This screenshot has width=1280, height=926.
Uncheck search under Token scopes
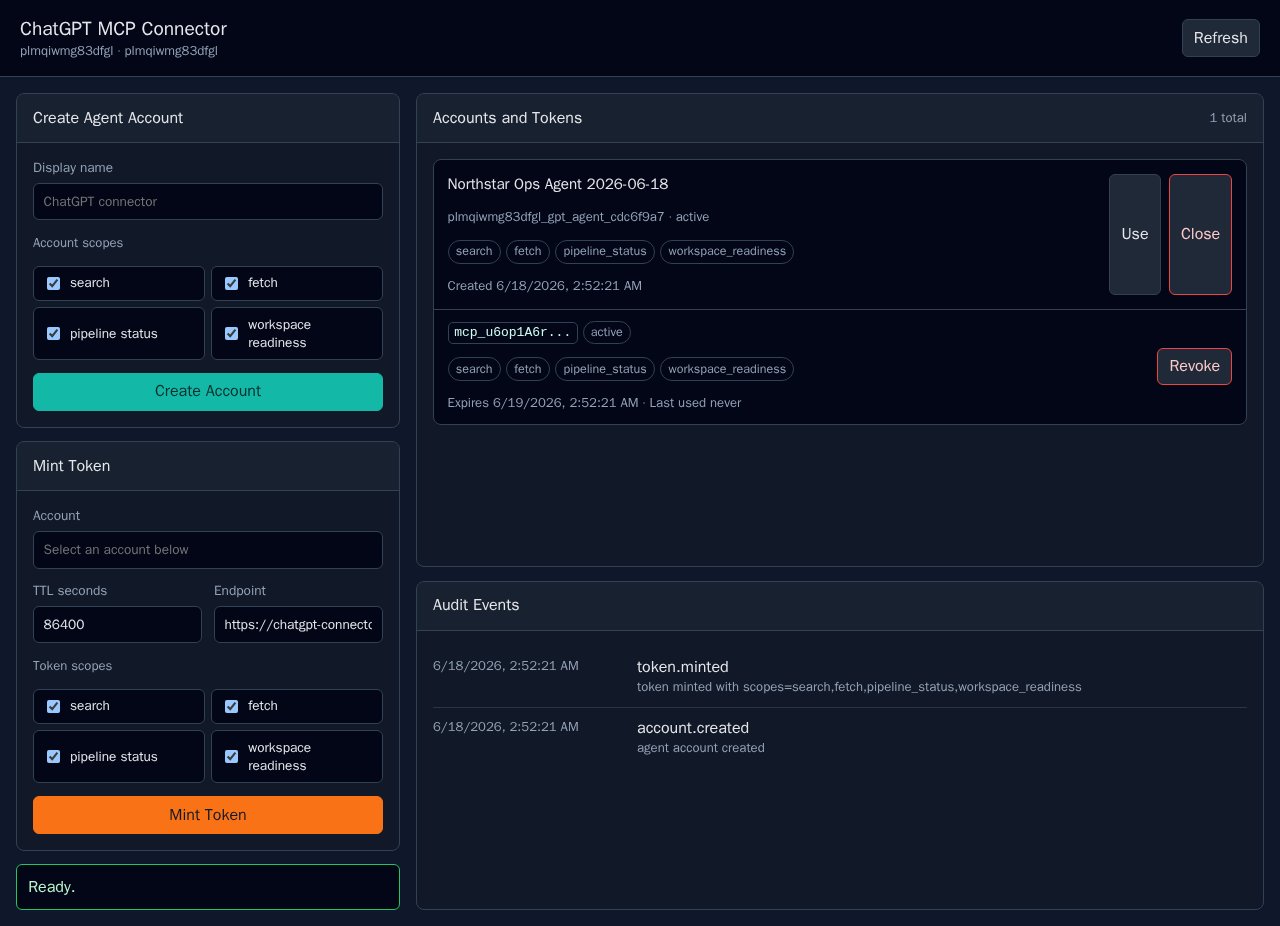tap(54, 706)
